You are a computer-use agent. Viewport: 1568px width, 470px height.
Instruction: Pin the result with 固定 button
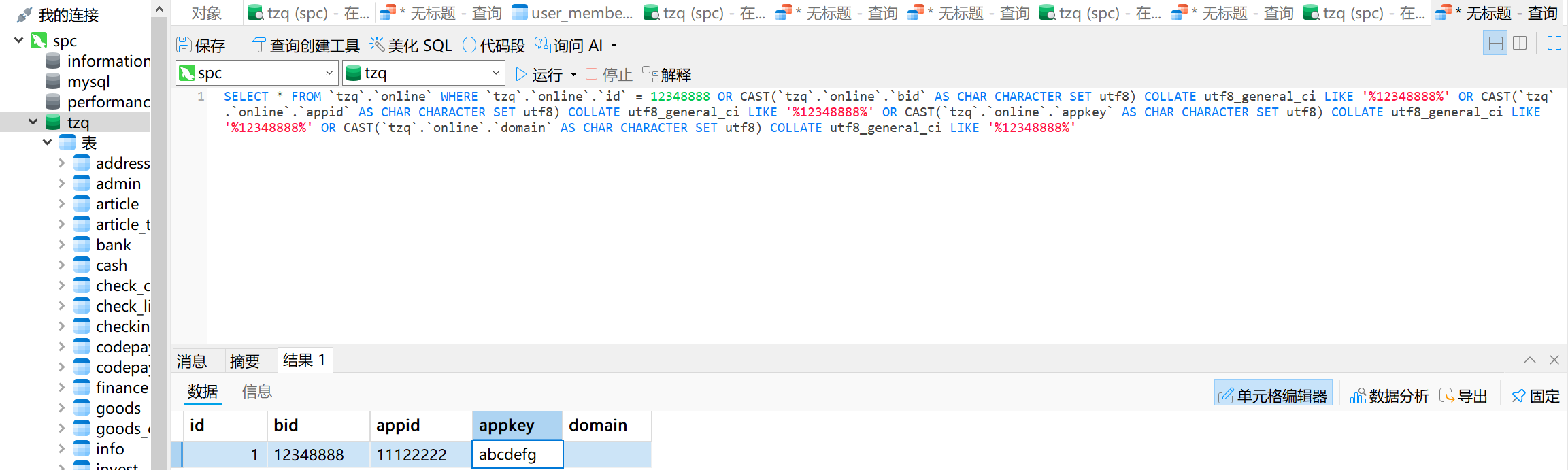pos(1535,396)
